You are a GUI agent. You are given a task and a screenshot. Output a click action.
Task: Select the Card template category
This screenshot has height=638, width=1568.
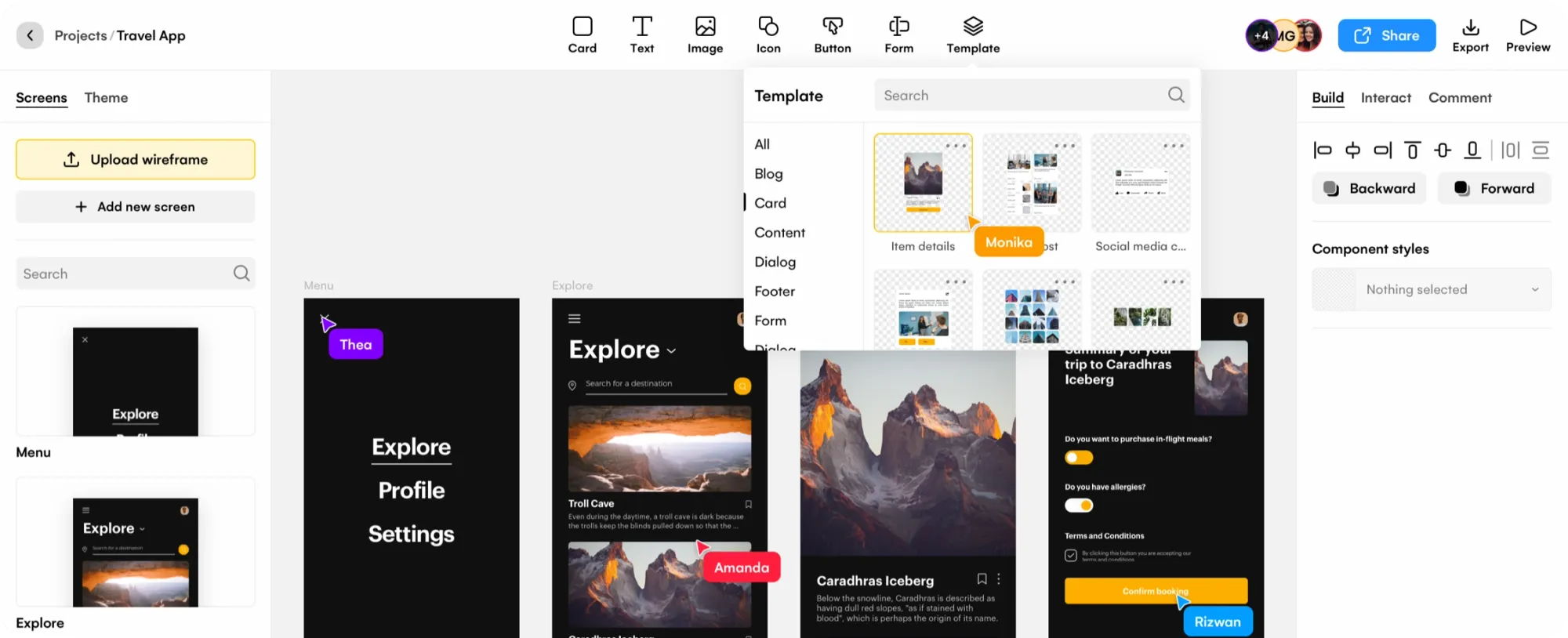point(770,203)
